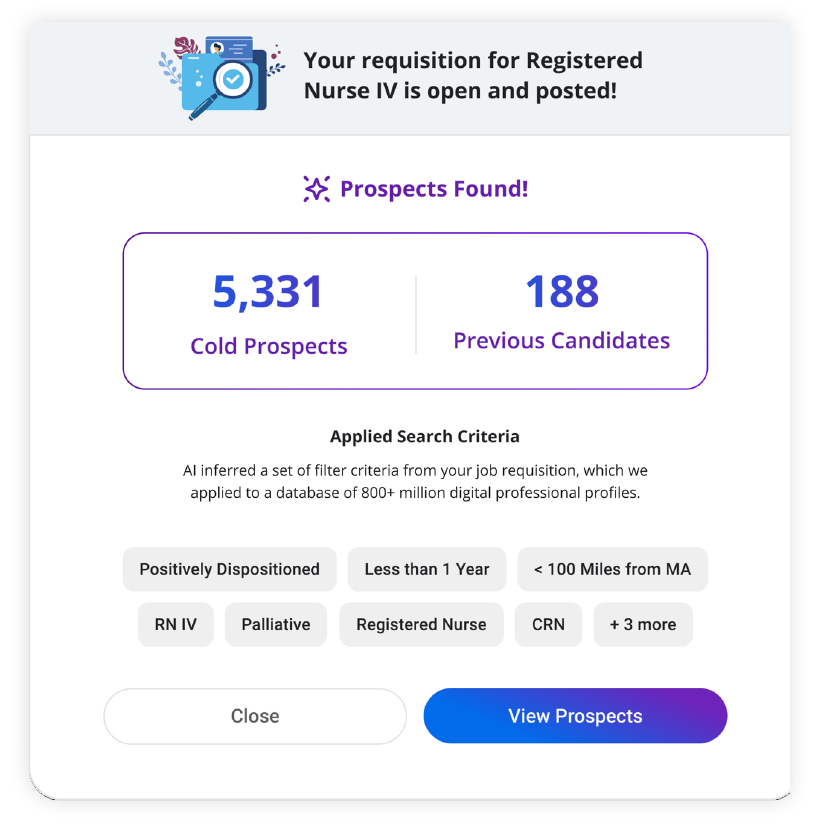Click the 5,331 cold prospects number

[x=268, y=292]
